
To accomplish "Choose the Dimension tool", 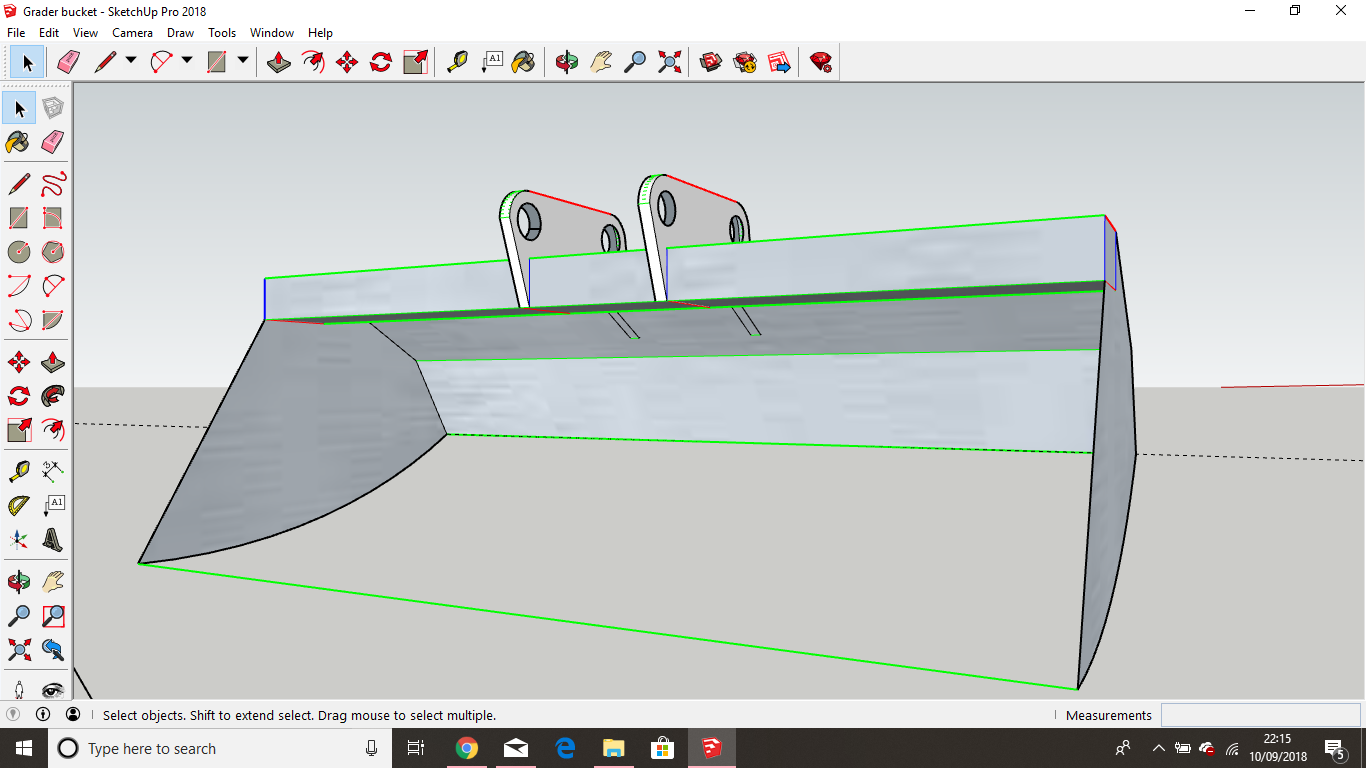I will click(53, 470).
